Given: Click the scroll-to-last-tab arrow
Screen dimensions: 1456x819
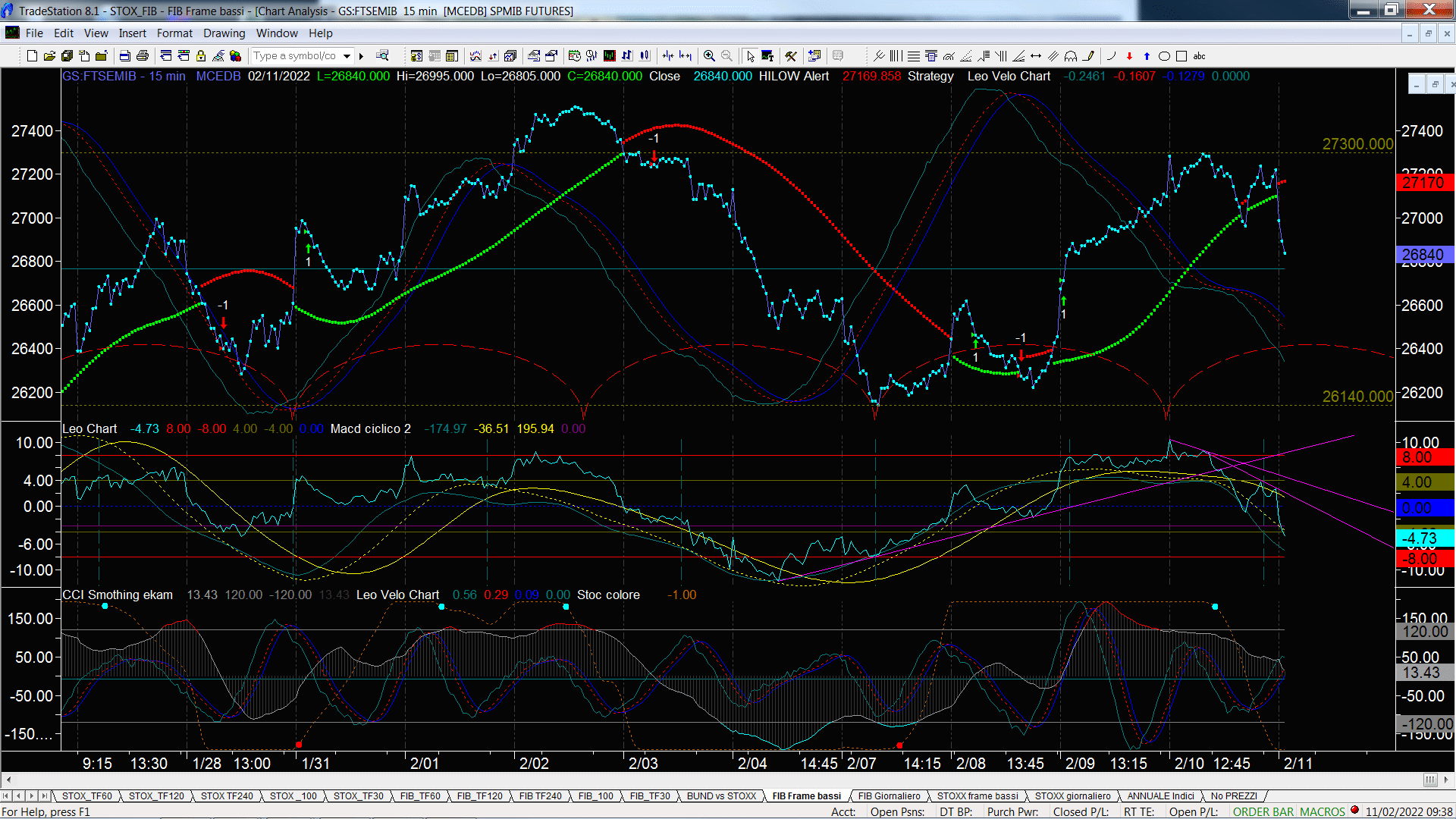Looking at the screenshot, I should coord(45,795).
